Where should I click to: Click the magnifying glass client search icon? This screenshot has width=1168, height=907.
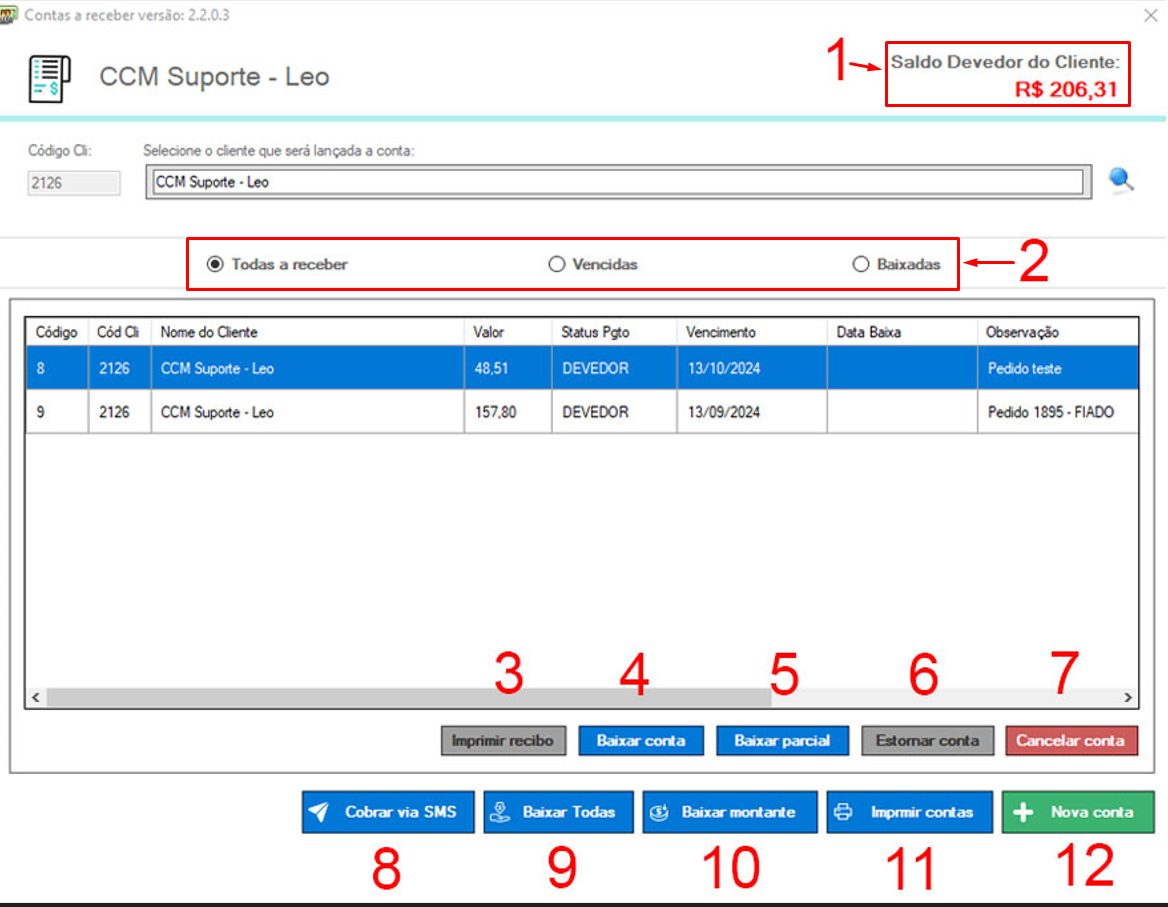pyautogui.click(x=1122, y=180)
